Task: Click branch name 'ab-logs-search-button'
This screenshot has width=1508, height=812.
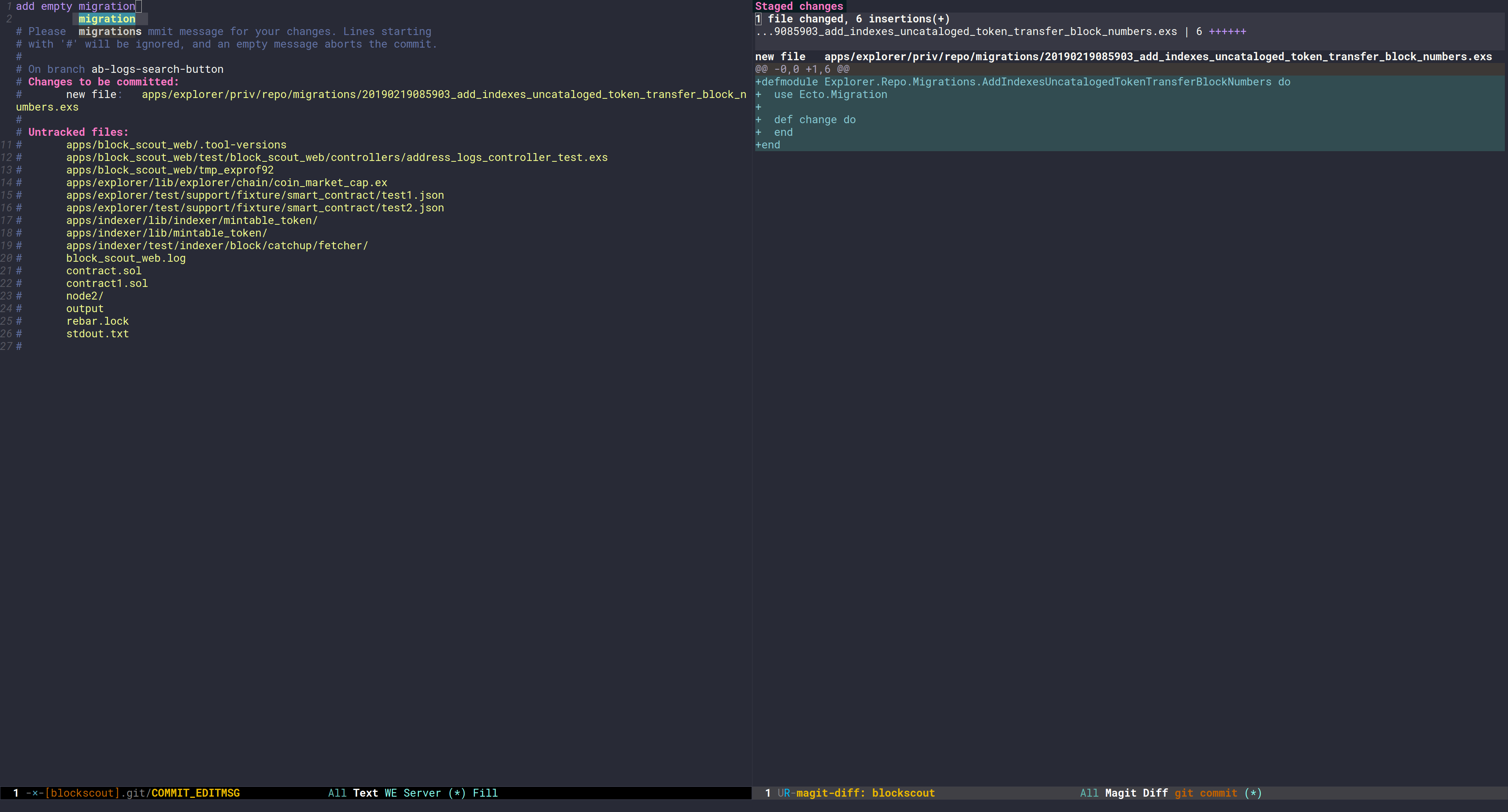Action: 157,69
